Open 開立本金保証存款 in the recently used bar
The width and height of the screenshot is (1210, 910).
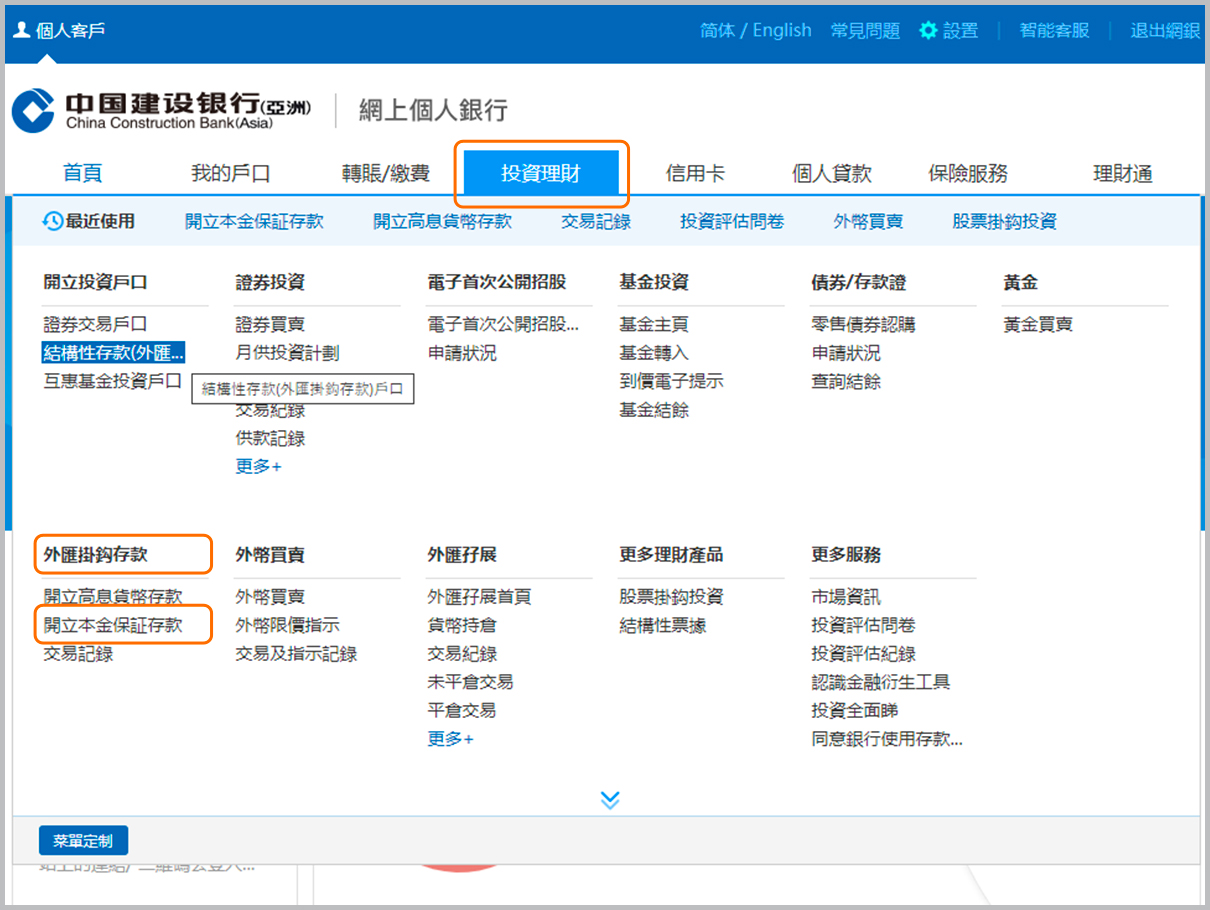(x=254, y=221)
